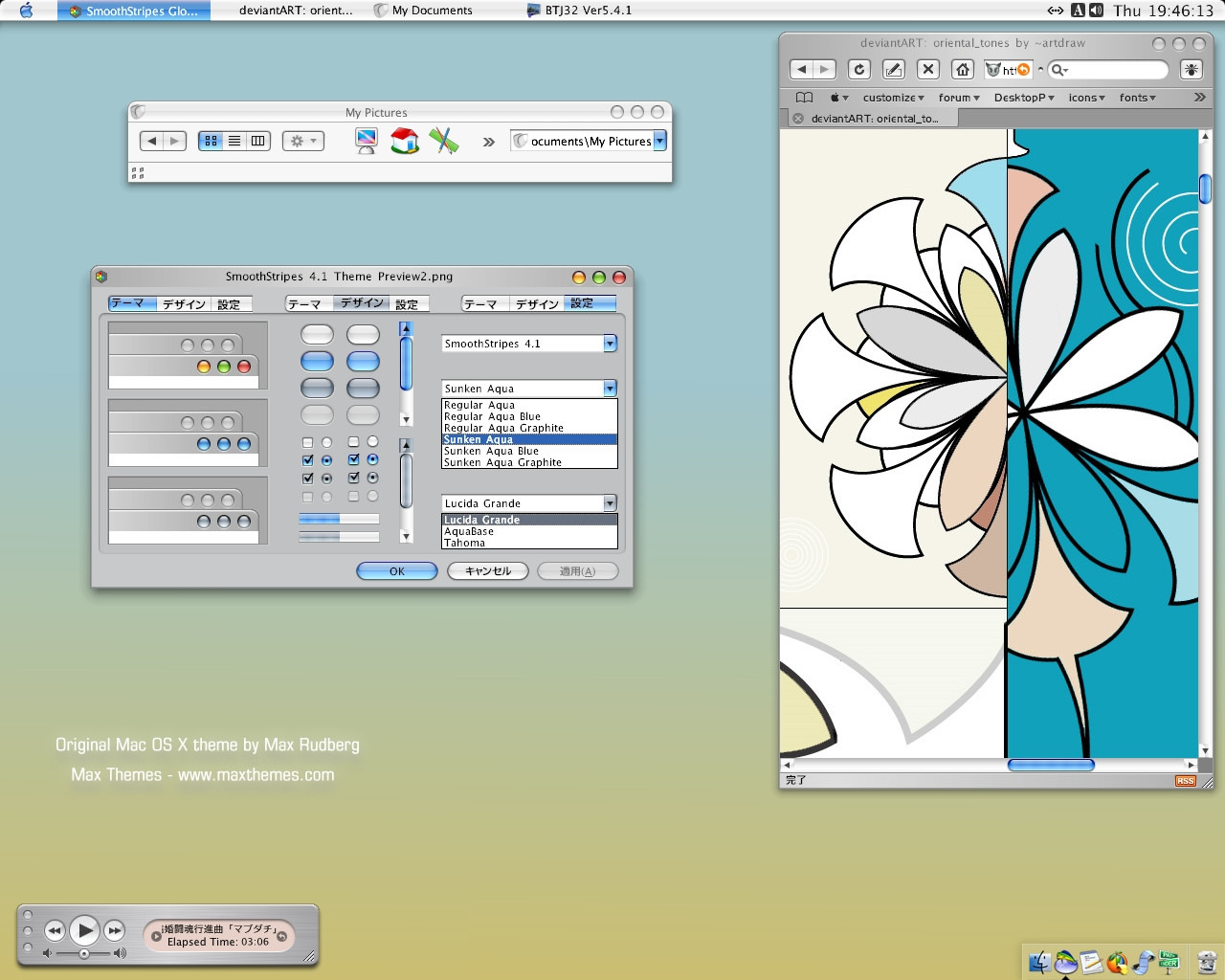The height and width of the screenshot is (980, 1225).
Task: Choose Tahoma from the font list
Action: click(x=529, y=543)
